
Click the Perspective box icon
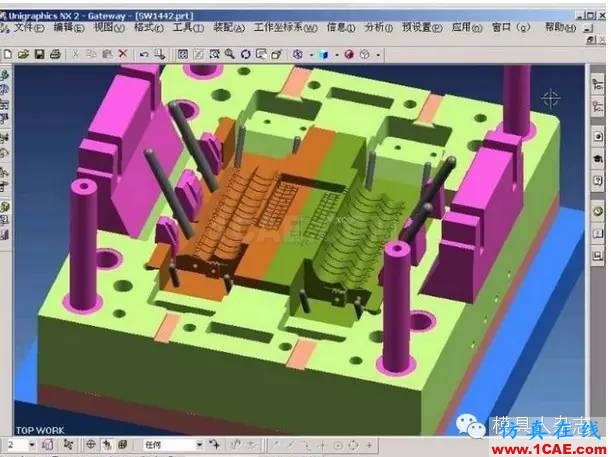coord(277,54)
